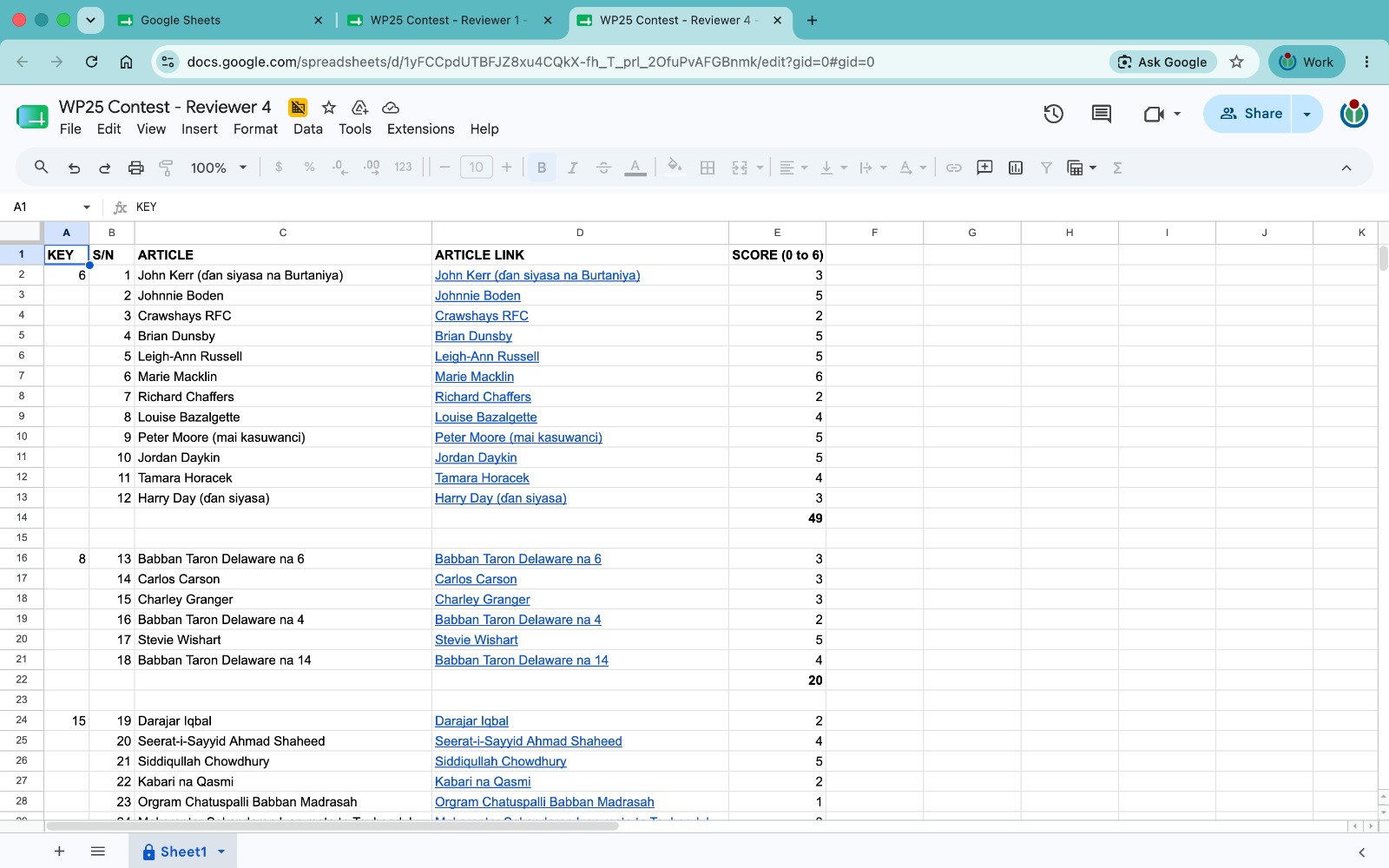This screenshot has height=868, width=1389.
Task: Open the Stevie Wishart article link
Action: pos(477,640)
